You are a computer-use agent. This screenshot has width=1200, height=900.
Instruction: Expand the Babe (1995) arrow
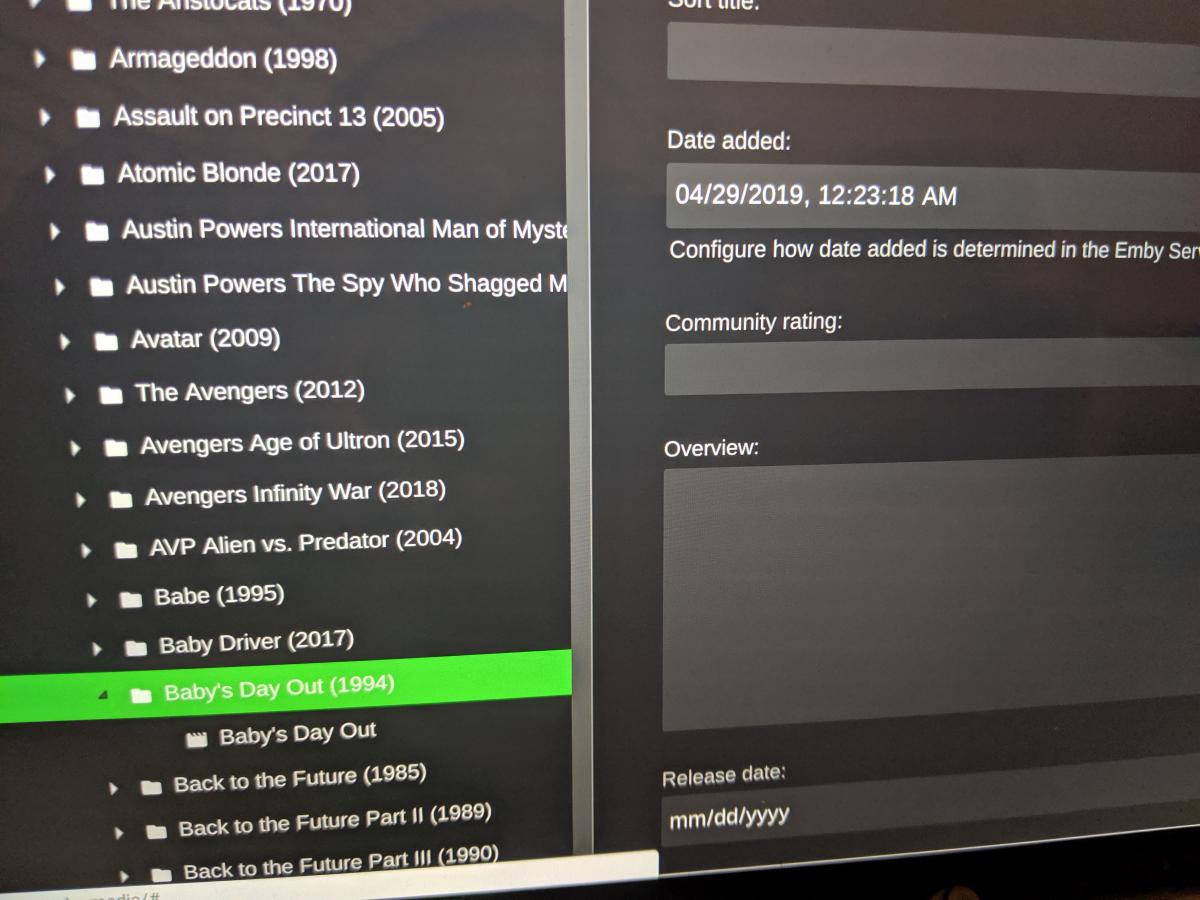tap(92, 601)
